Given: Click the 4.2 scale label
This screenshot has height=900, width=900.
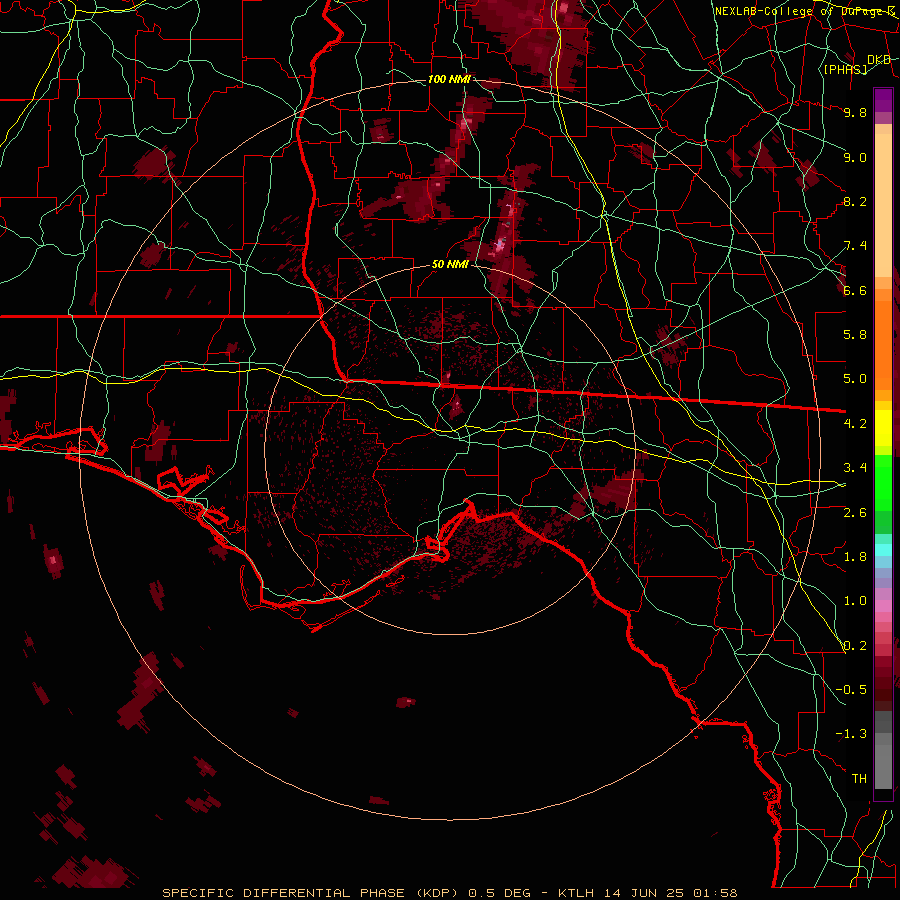Looking at the screenshot, I should 855,424.
